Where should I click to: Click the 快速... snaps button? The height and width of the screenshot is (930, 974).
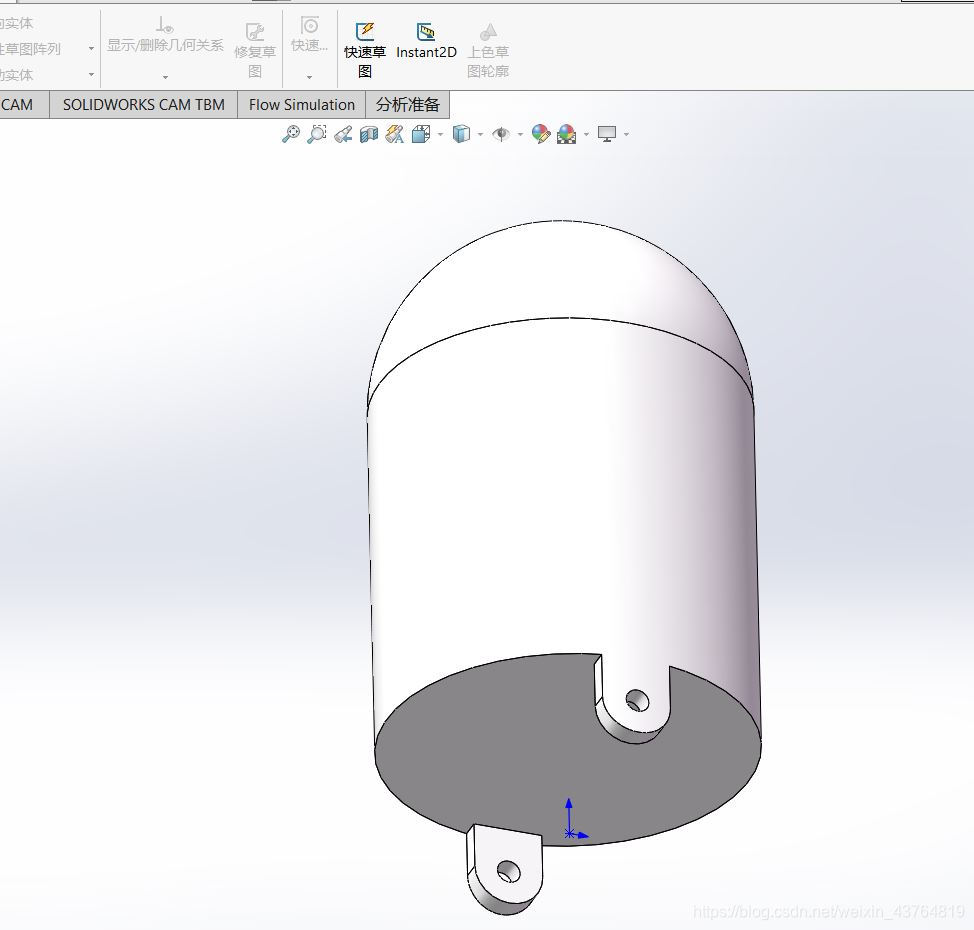tap(309, 35)
